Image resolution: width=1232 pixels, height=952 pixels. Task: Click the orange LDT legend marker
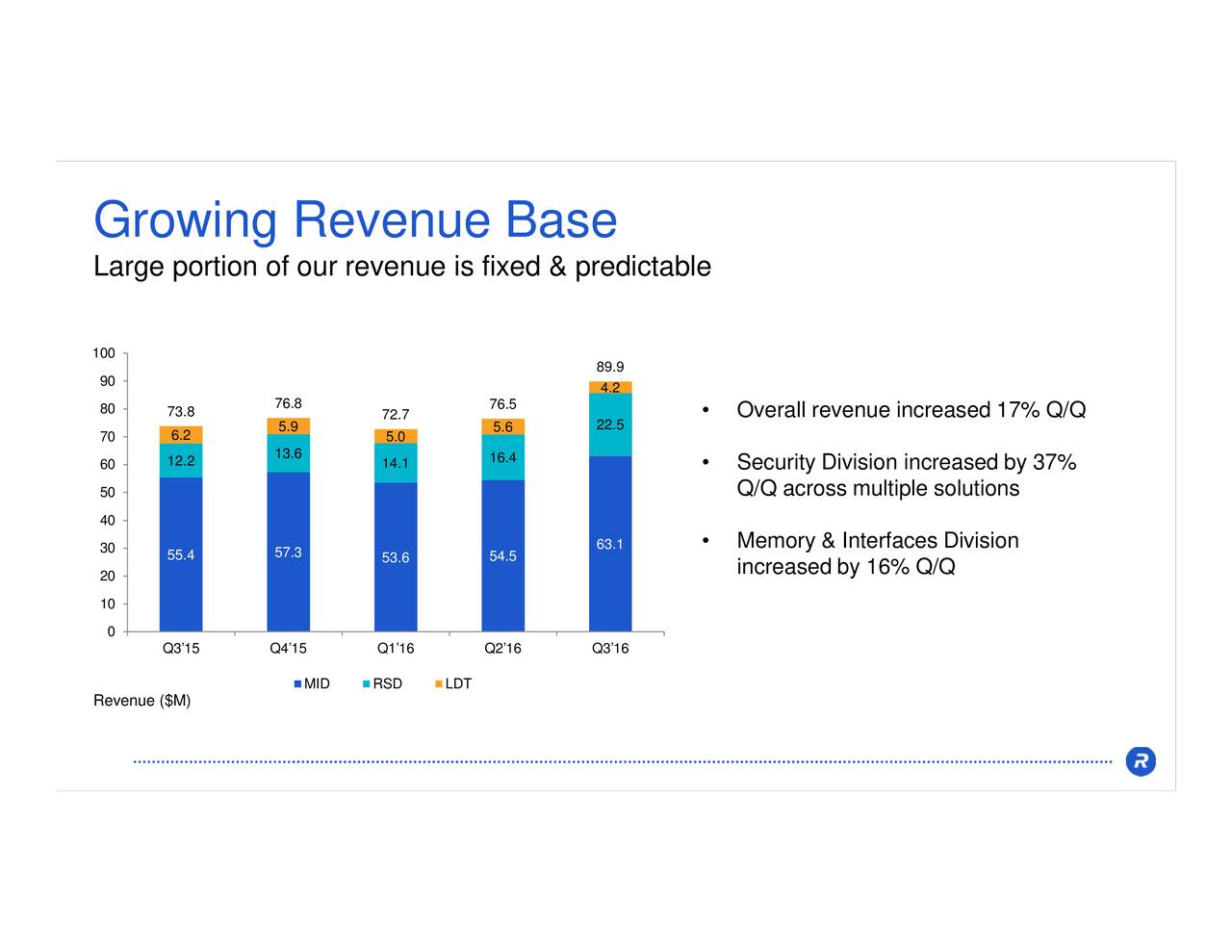click(436, 682)
